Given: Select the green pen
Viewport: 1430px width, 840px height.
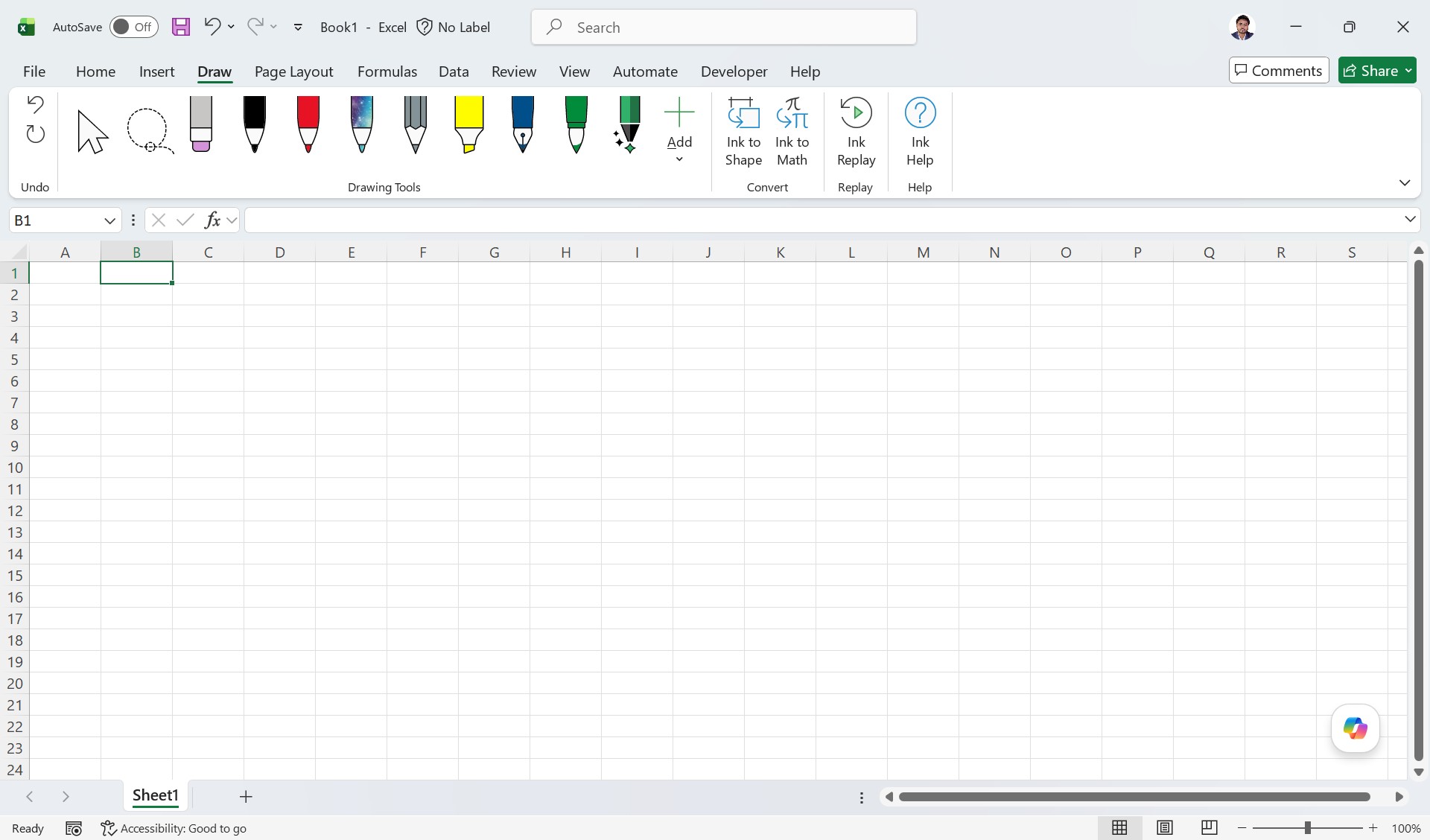Looking at the screenshot, I should coord(576,124).
